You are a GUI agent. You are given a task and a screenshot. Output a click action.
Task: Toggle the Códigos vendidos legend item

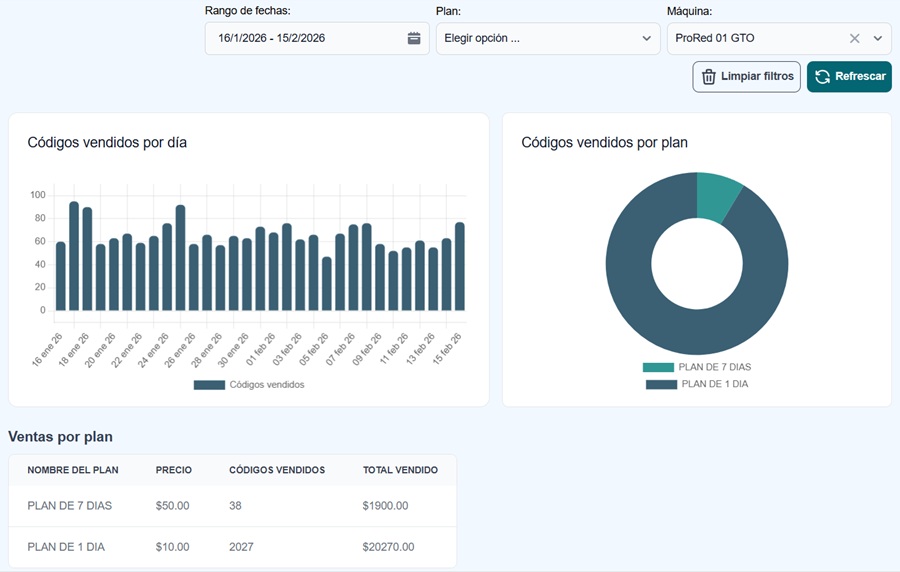249,385
